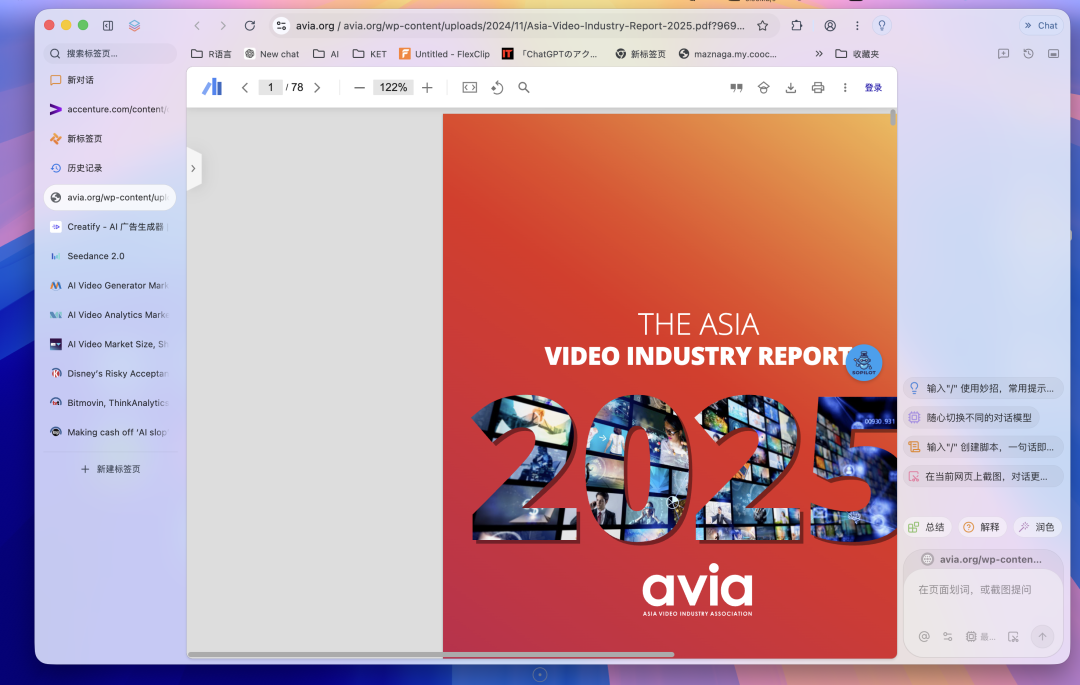
Task: Click the lightbulb assistant icon
Action: pyautogui.click(x=882, y=25)
